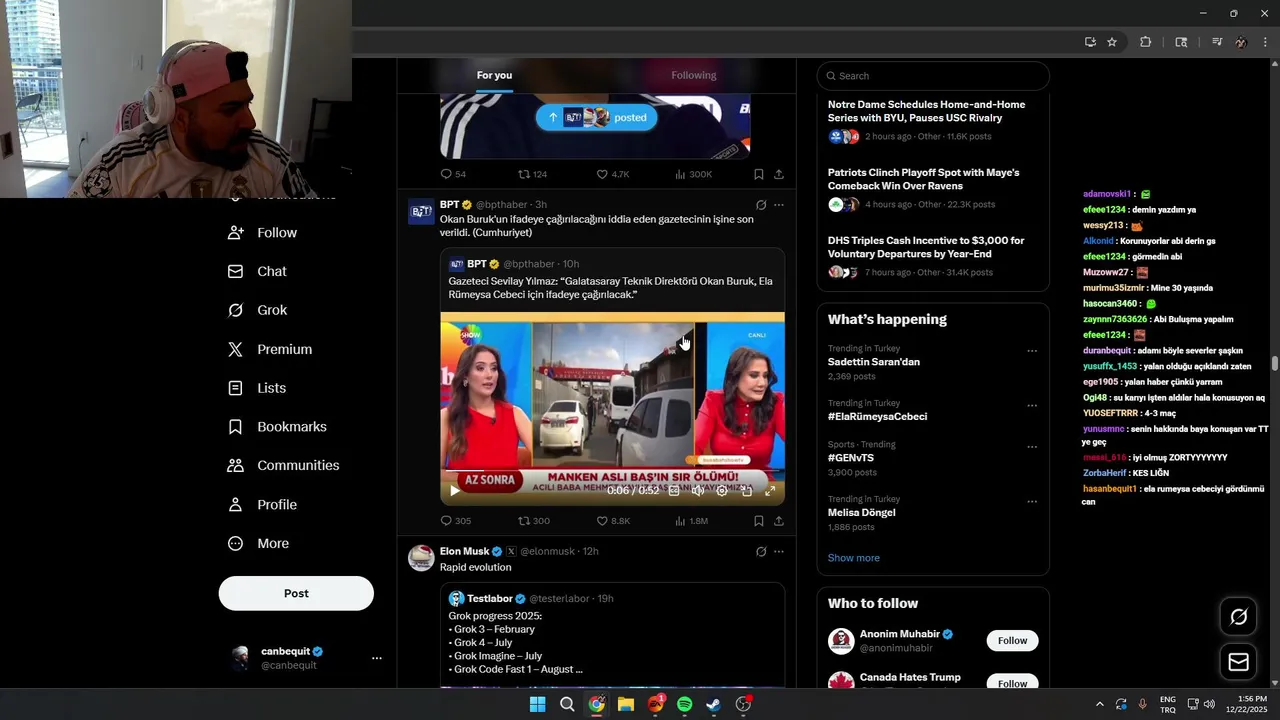
Task: Open Chrome media controls icon
Action: click(x=1216, y=42)
